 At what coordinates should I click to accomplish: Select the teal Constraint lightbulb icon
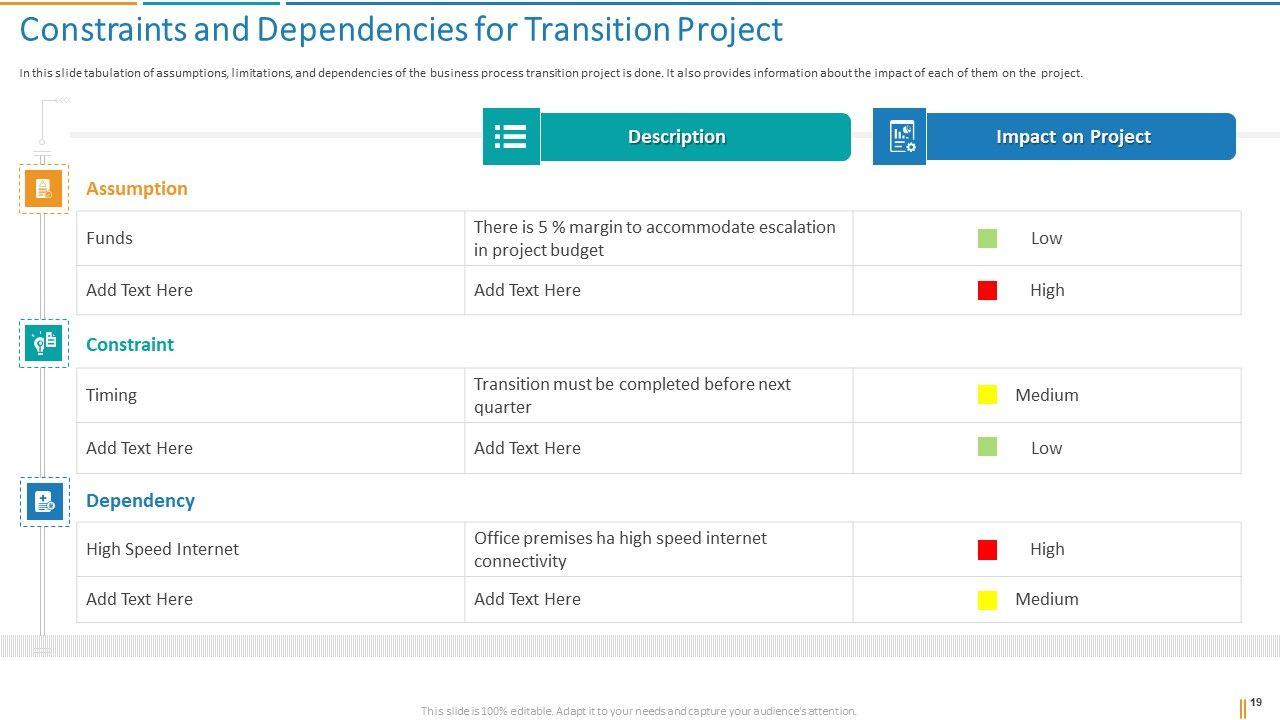[x=43, y=343]
